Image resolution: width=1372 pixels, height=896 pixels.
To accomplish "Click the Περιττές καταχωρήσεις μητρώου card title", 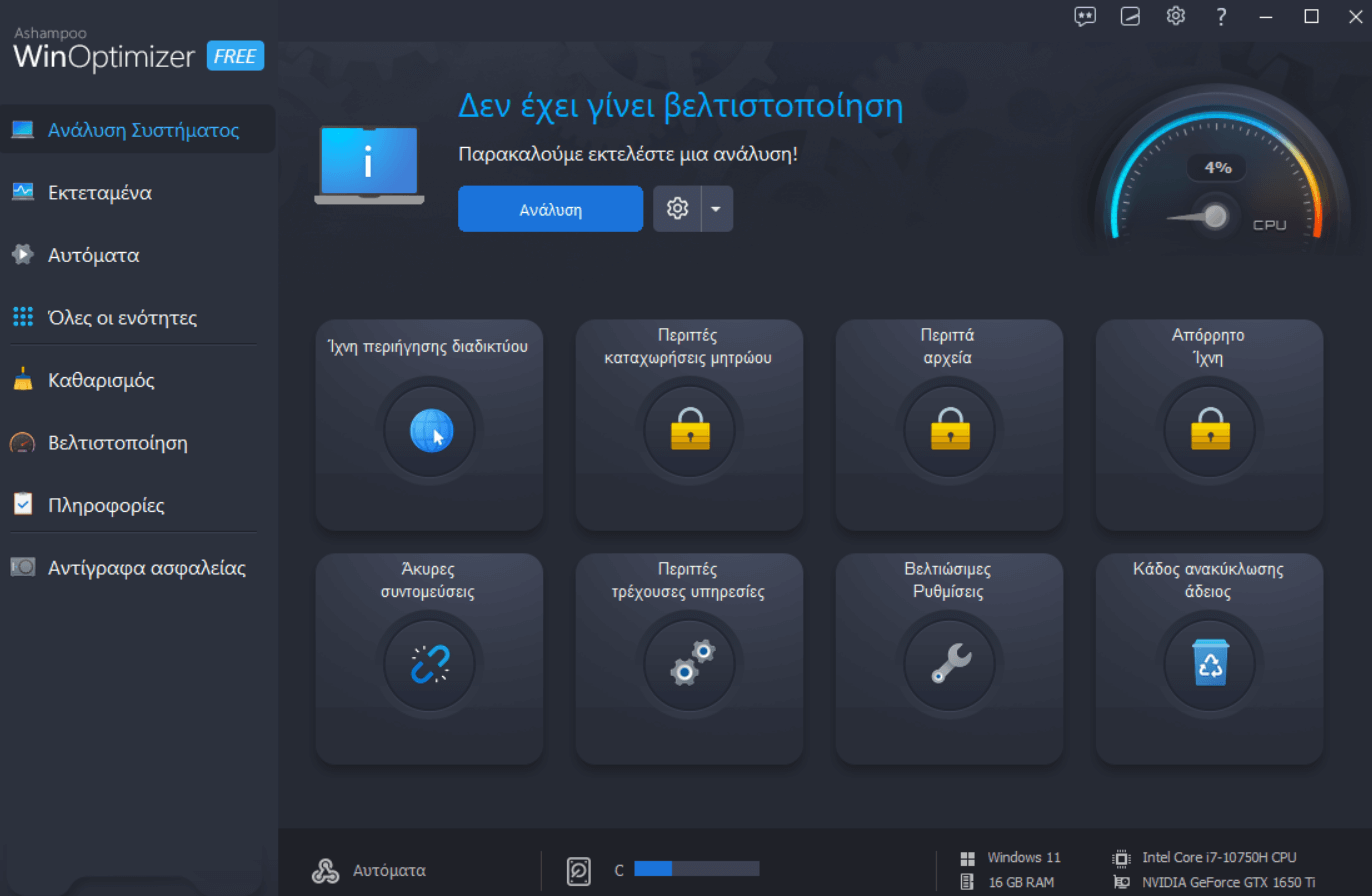I will (688, 346).
